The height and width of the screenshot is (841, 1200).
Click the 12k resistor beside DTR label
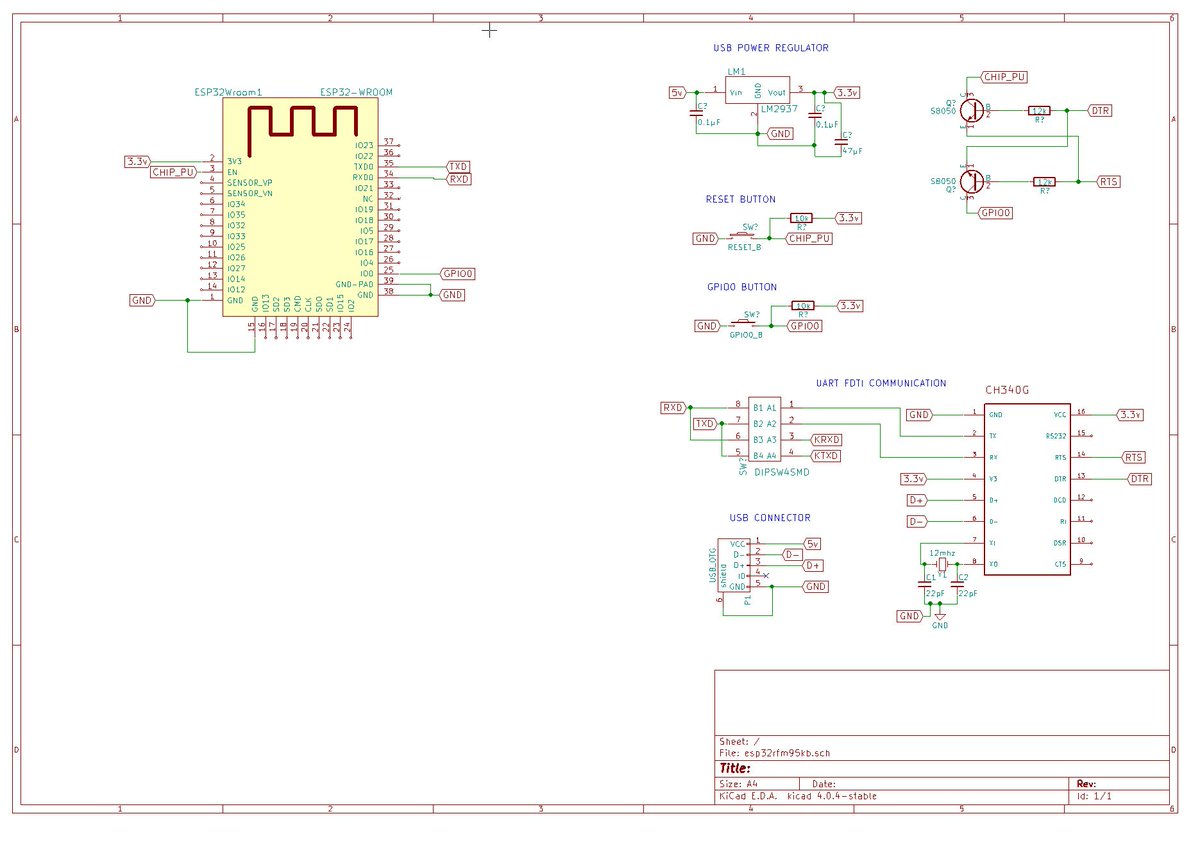(1039, 111)
